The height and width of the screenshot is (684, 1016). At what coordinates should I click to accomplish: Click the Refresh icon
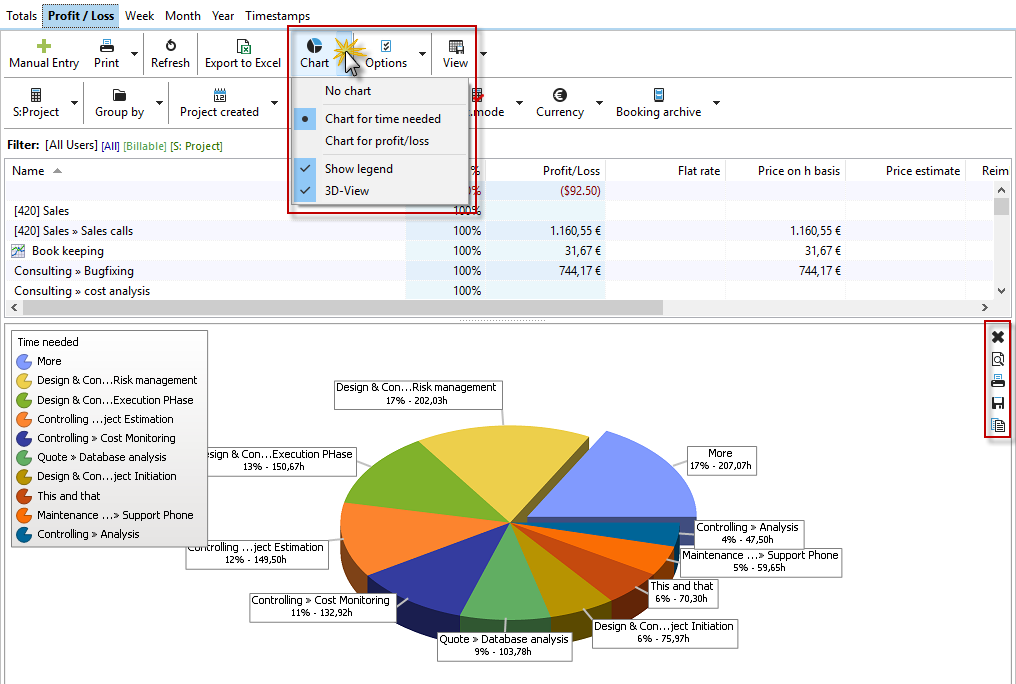pyautogui.click(x=170, y=46)
